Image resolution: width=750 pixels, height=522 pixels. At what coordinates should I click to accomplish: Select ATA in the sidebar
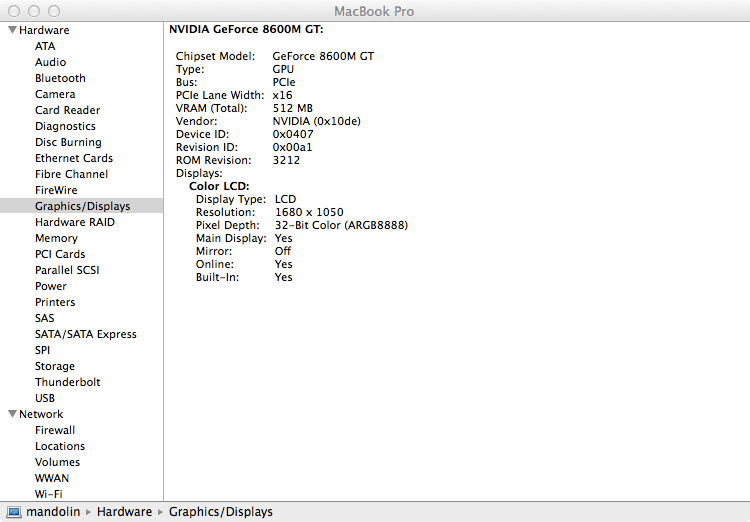(45, 46)
